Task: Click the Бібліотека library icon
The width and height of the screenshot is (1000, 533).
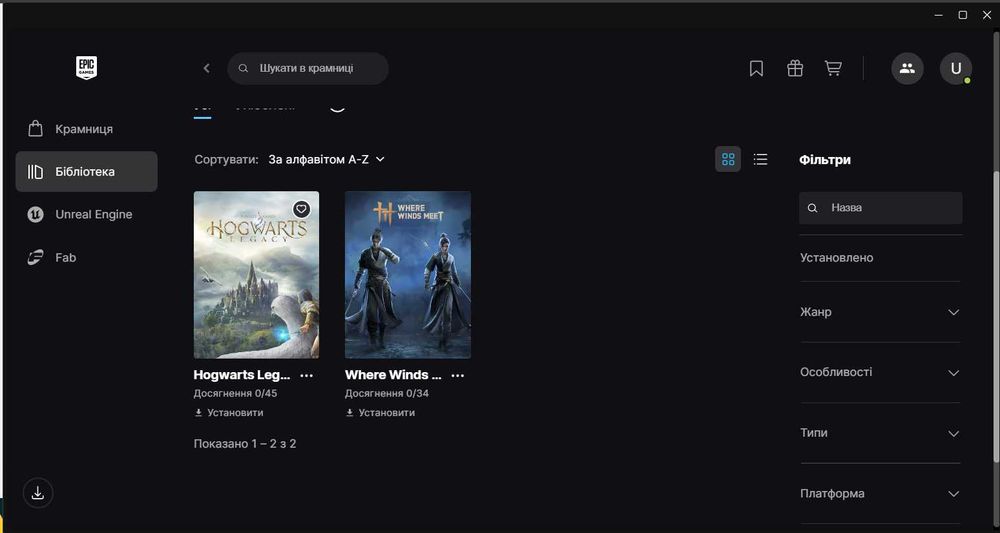Action: click(x=35, y=172)
